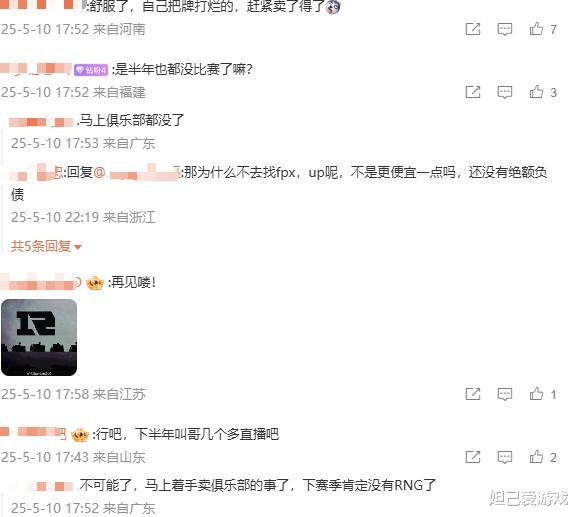Click the crown badge beside 再见喽 commenter
577x517 pixels.
(x=95, y=283)
